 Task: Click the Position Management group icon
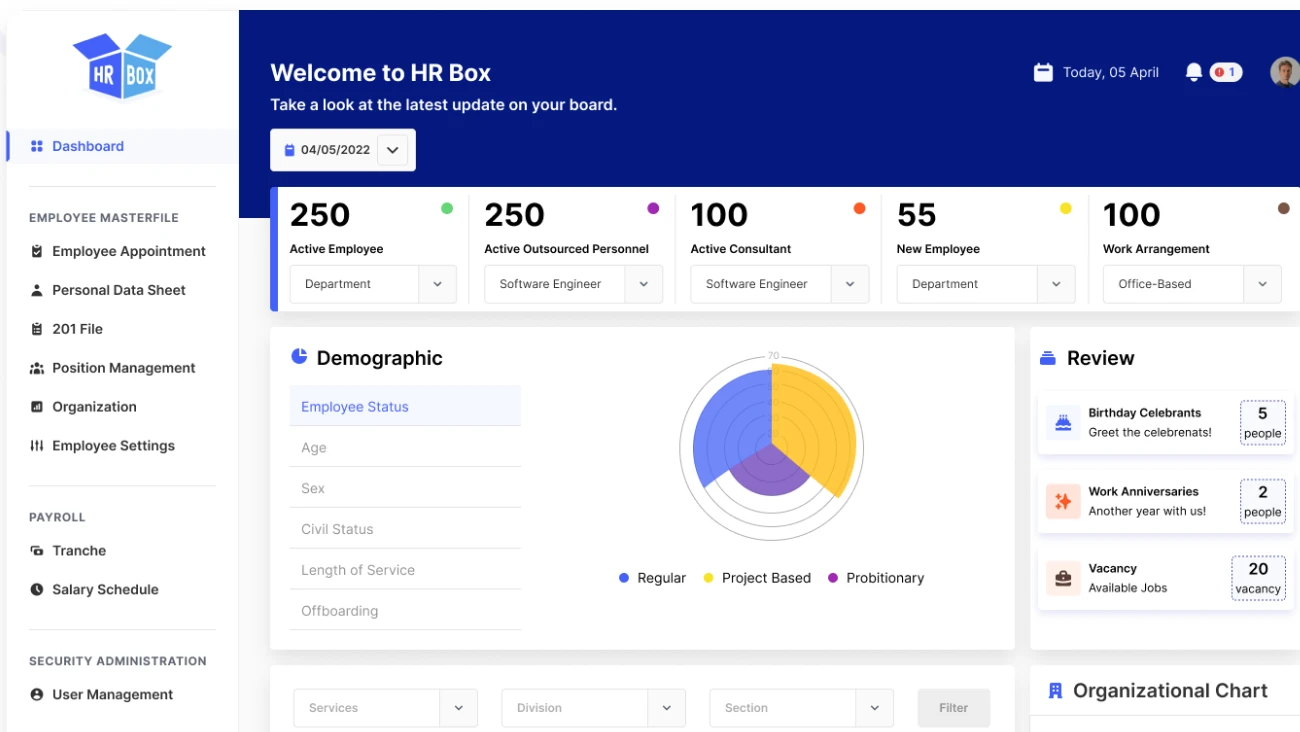pyautogui.click(x=37, y=368)
